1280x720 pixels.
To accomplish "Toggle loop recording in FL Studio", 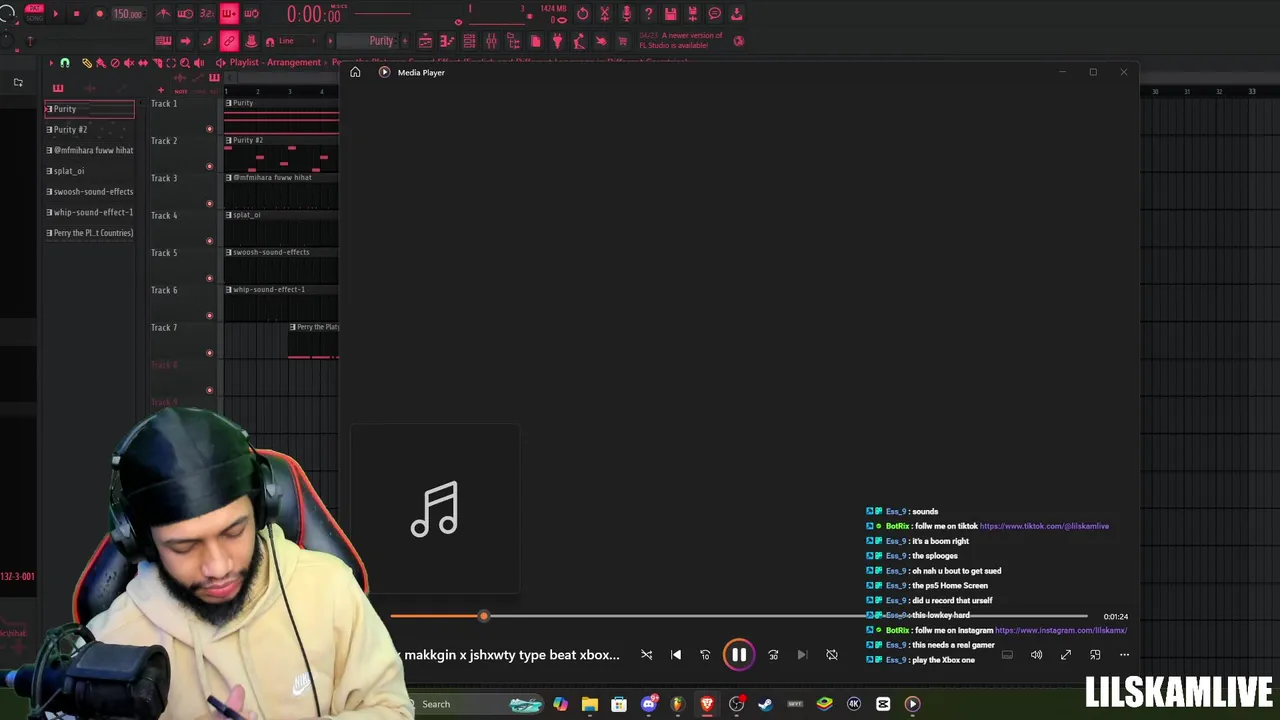I will coord(251,14).
